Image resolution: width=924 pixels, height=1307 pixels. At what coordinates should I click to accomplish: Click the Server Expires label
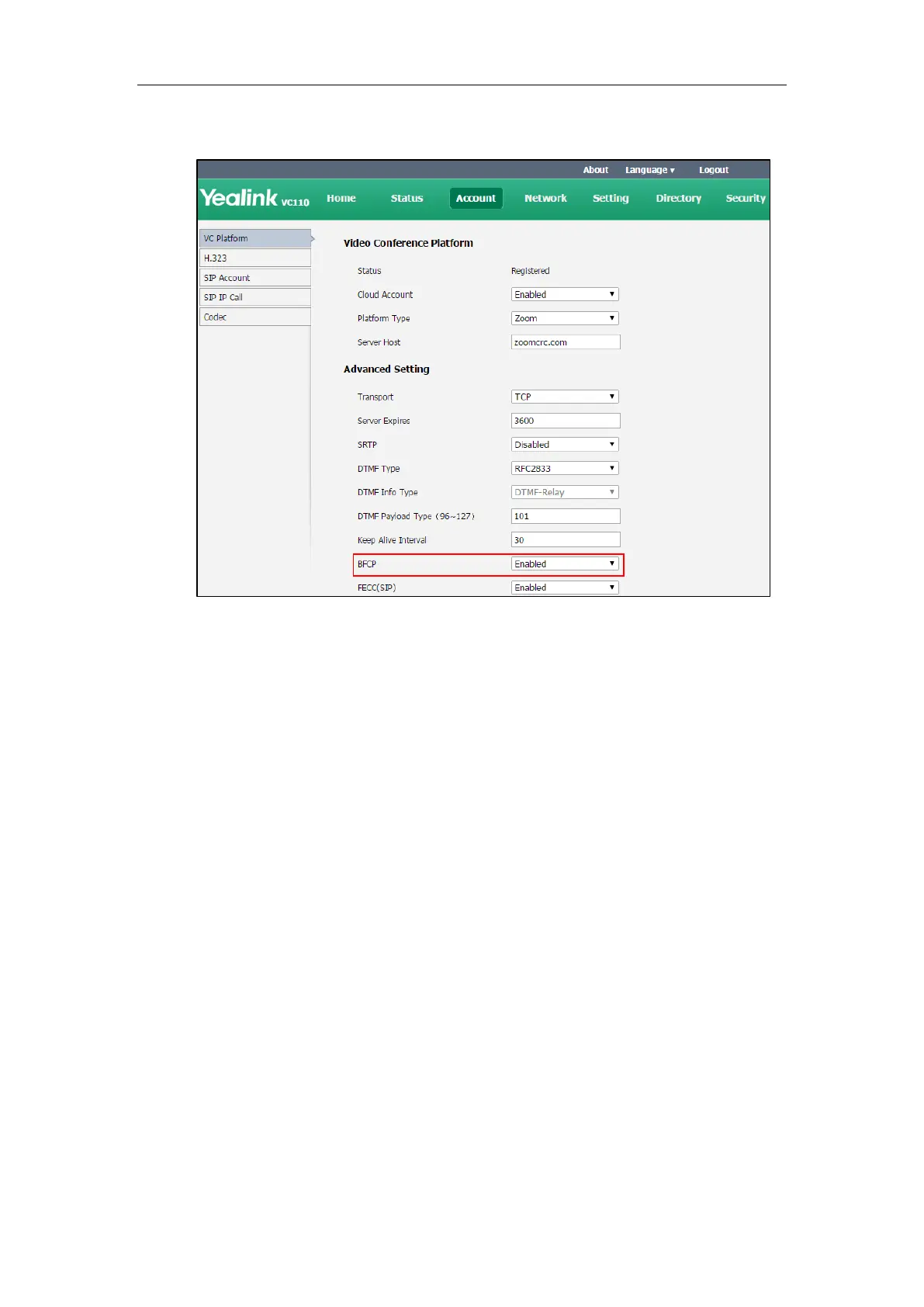[x=383, y=421]
